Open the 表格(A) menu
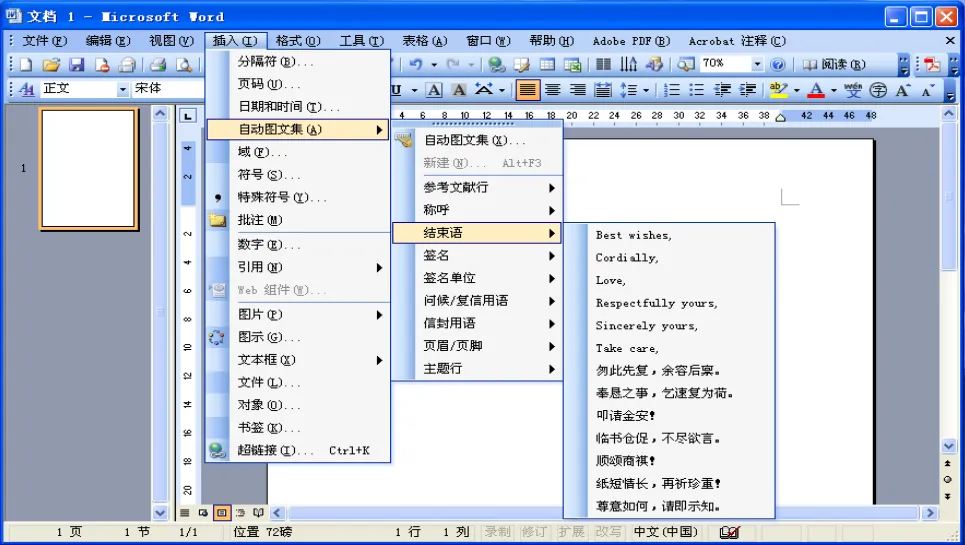 425,41
